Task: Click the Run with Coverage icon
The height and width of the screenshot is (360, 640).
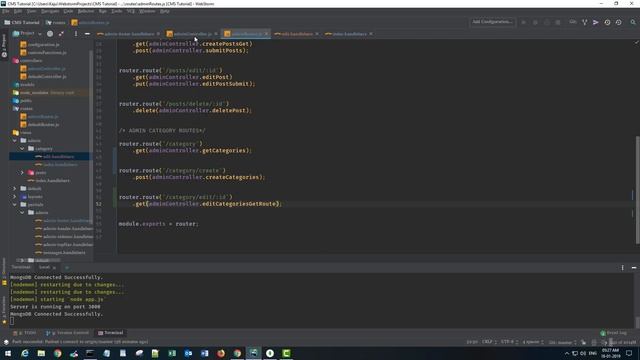Action: [547, 22]
